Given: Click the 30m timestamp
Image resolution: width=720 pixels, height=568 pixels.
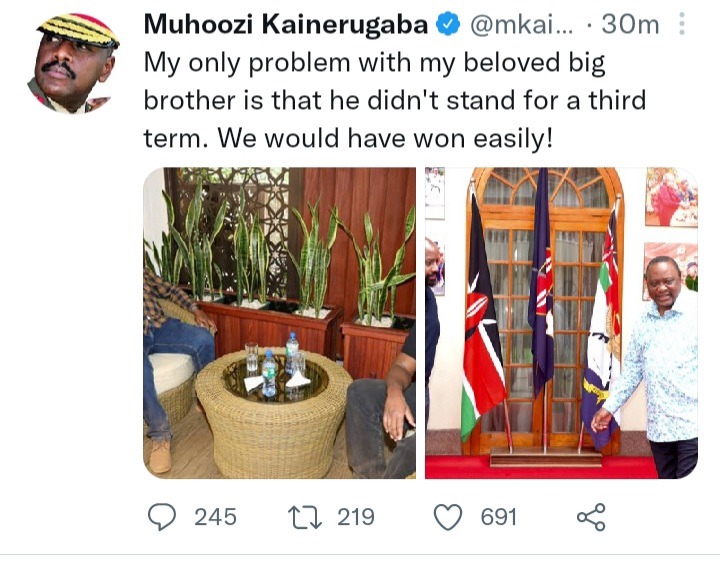Looking at the screenshot, I should coord(630,24).
